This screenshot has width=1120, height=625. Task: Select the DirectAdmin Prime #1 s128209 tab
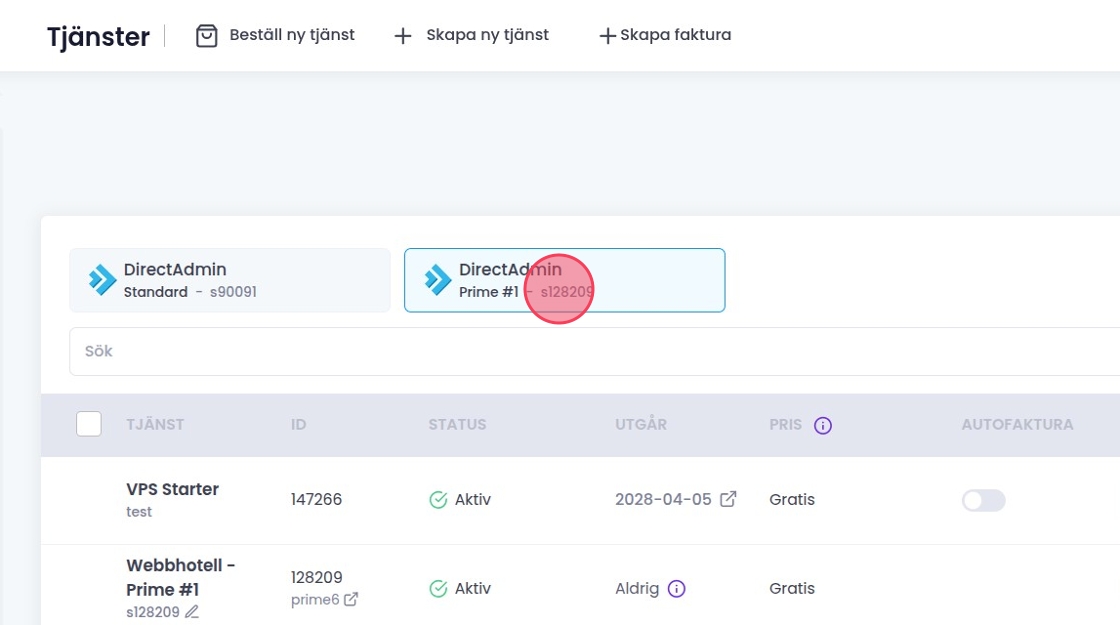(564, 280)
